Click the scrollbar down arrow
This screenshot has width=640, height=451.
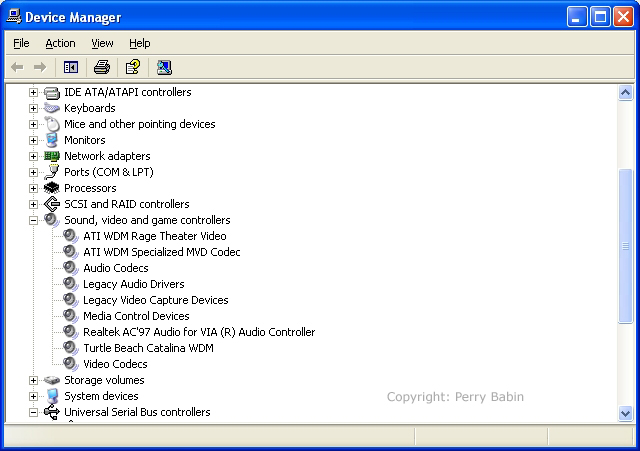(x=625, y=413)
